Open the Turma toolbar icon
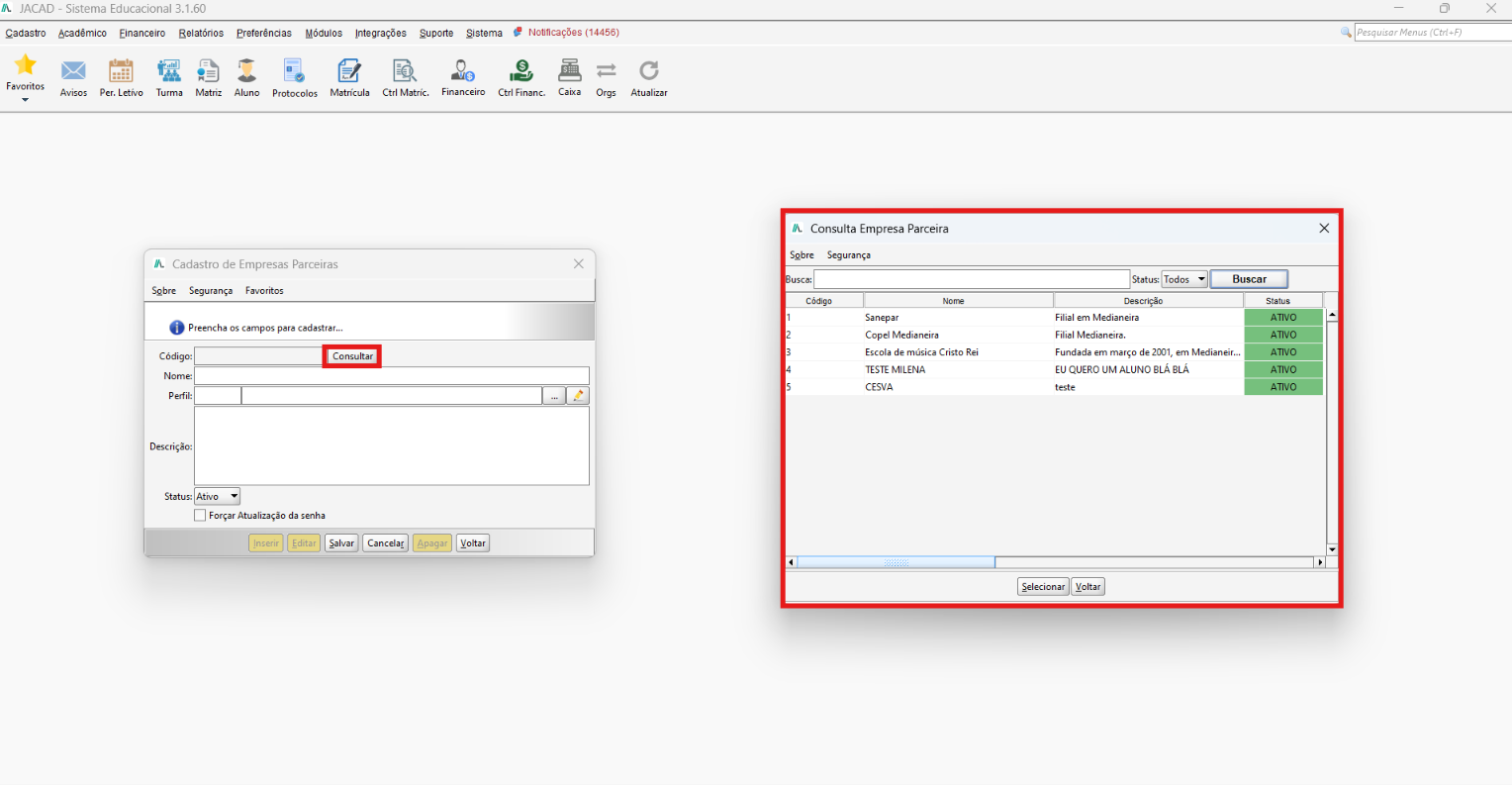Screen dimensions: 1512x785 (169, 70)
